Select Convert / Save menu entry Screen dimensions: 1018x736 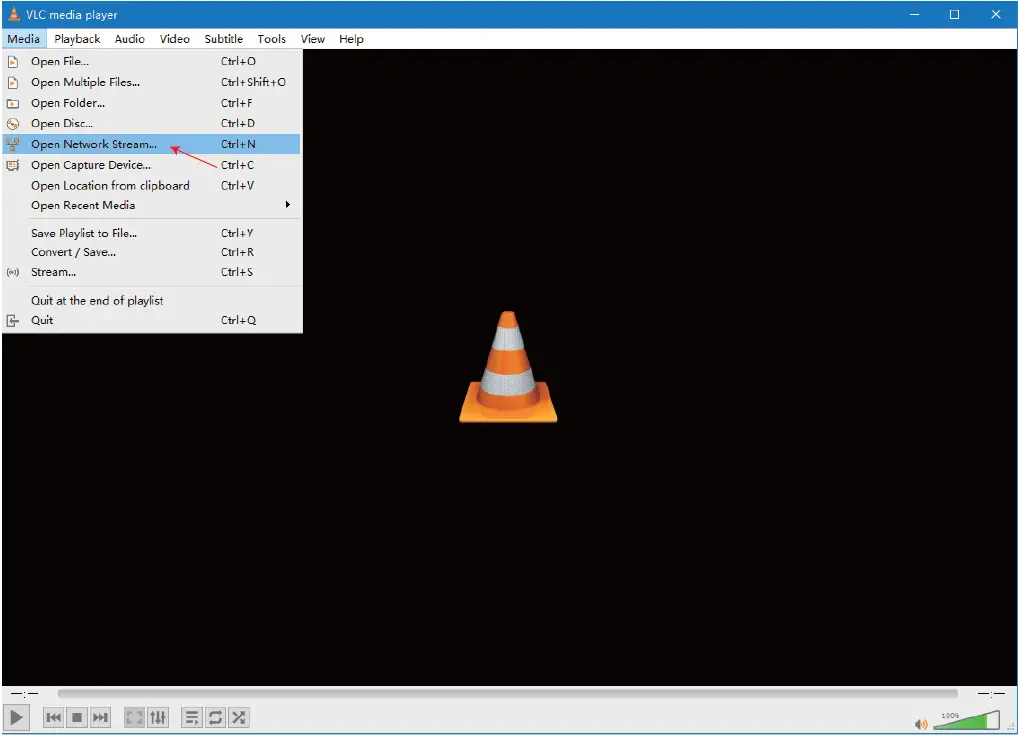[73, 252]
